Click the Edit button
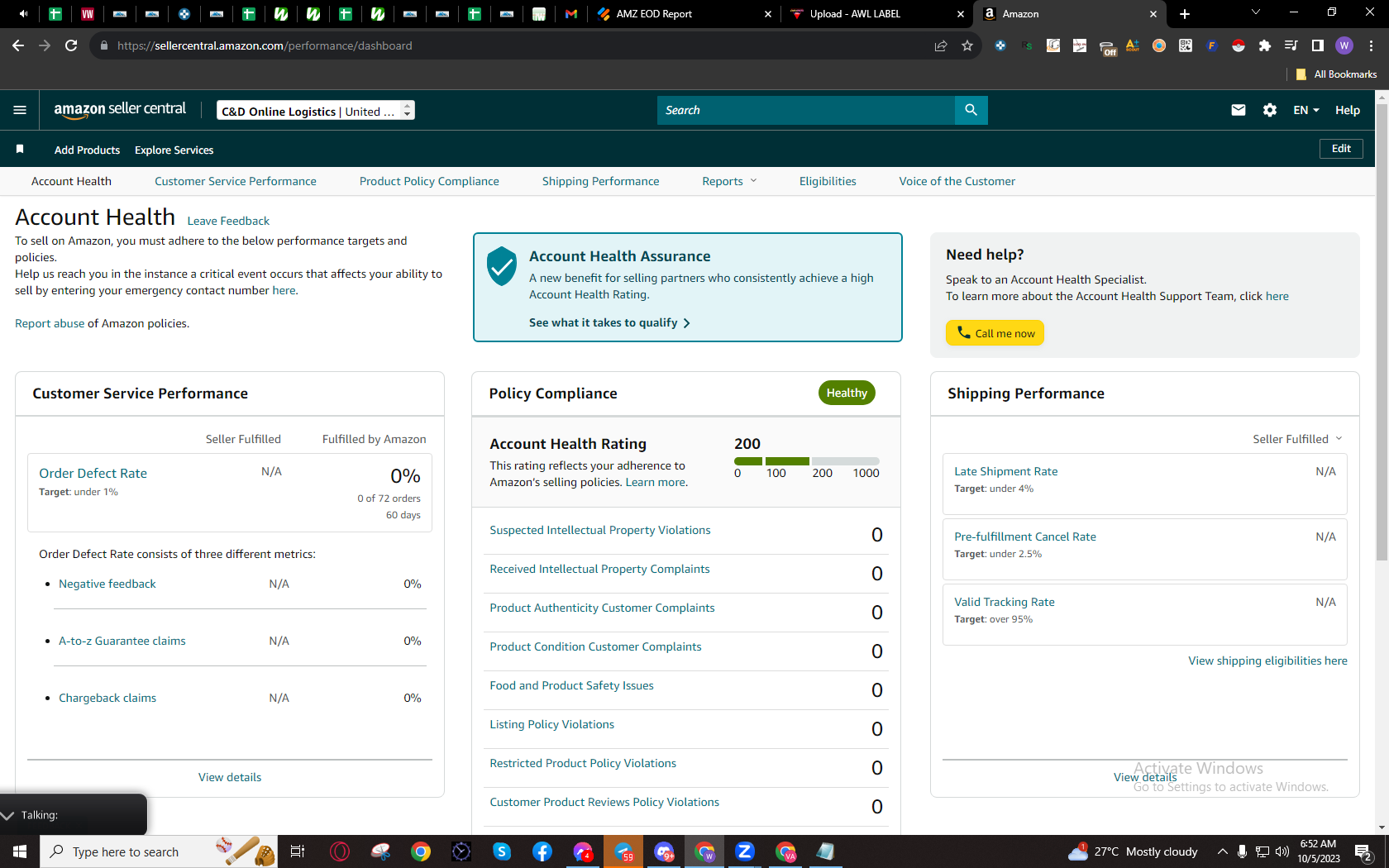Image resolution: width=1389 pixels, height=868 pixels. 1341,149
